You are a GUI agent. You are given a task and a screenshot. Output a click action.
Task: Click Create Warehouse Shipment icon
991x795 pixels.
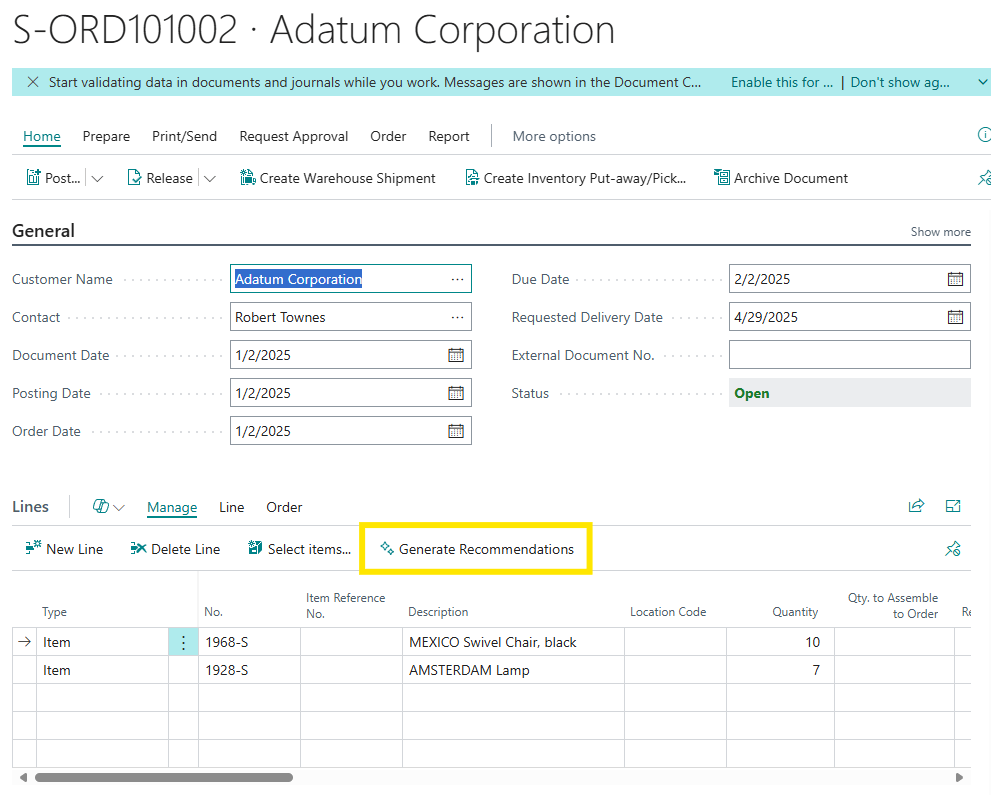(x=248, y=178)
